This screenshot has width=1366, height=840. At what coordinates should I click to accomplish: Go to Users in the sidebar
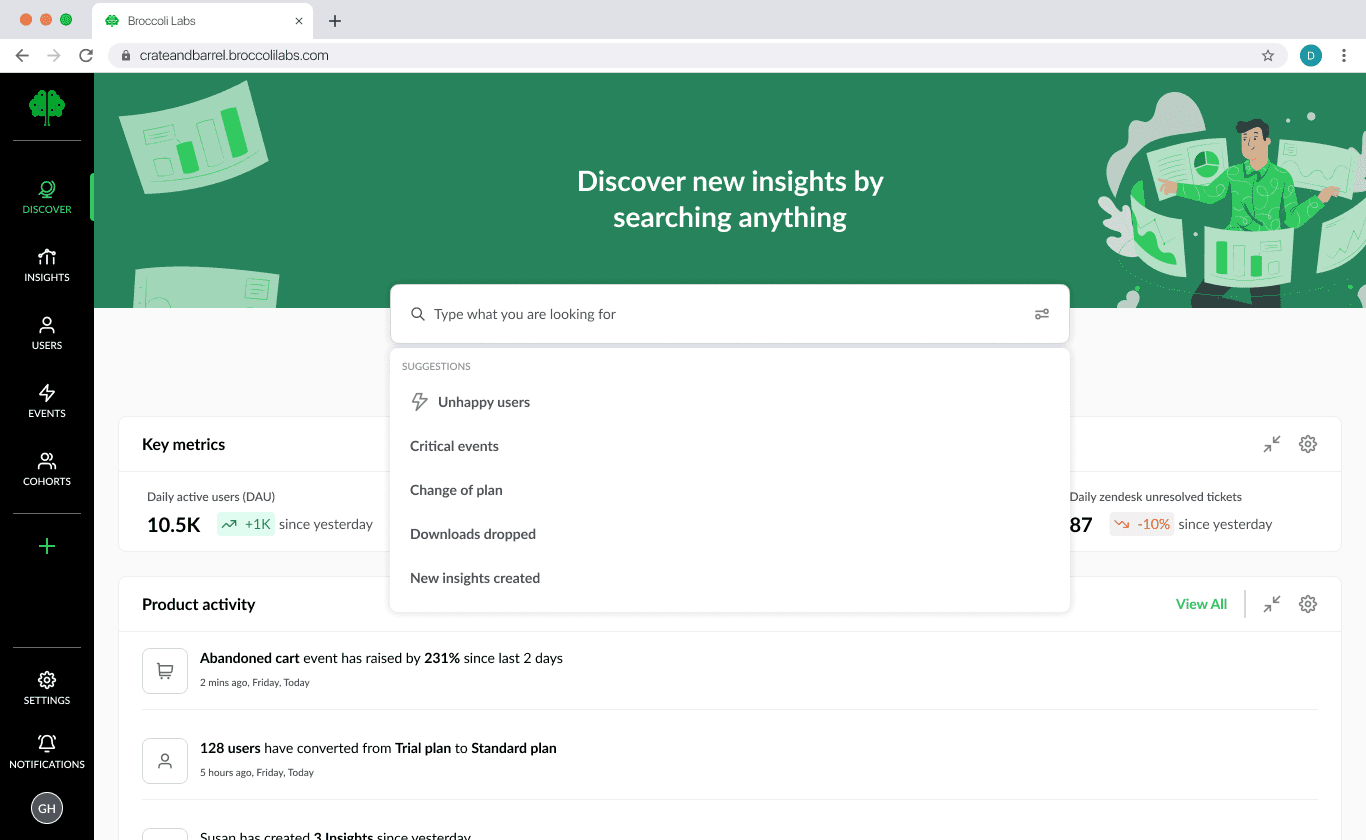47,333
